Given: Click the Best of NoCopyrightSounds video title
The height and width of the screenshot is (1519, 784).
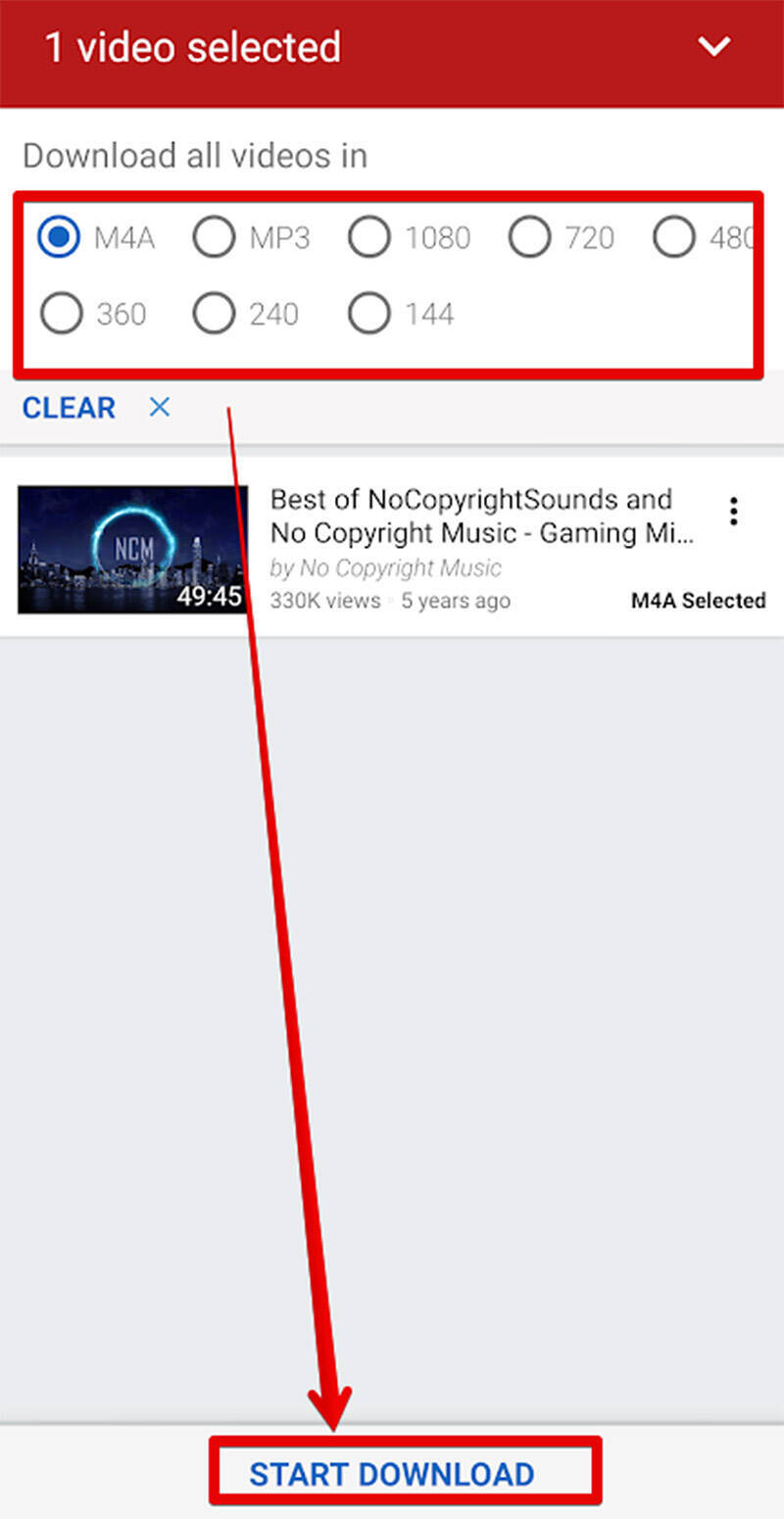Looking at the screenshot, I should [482, 516].
